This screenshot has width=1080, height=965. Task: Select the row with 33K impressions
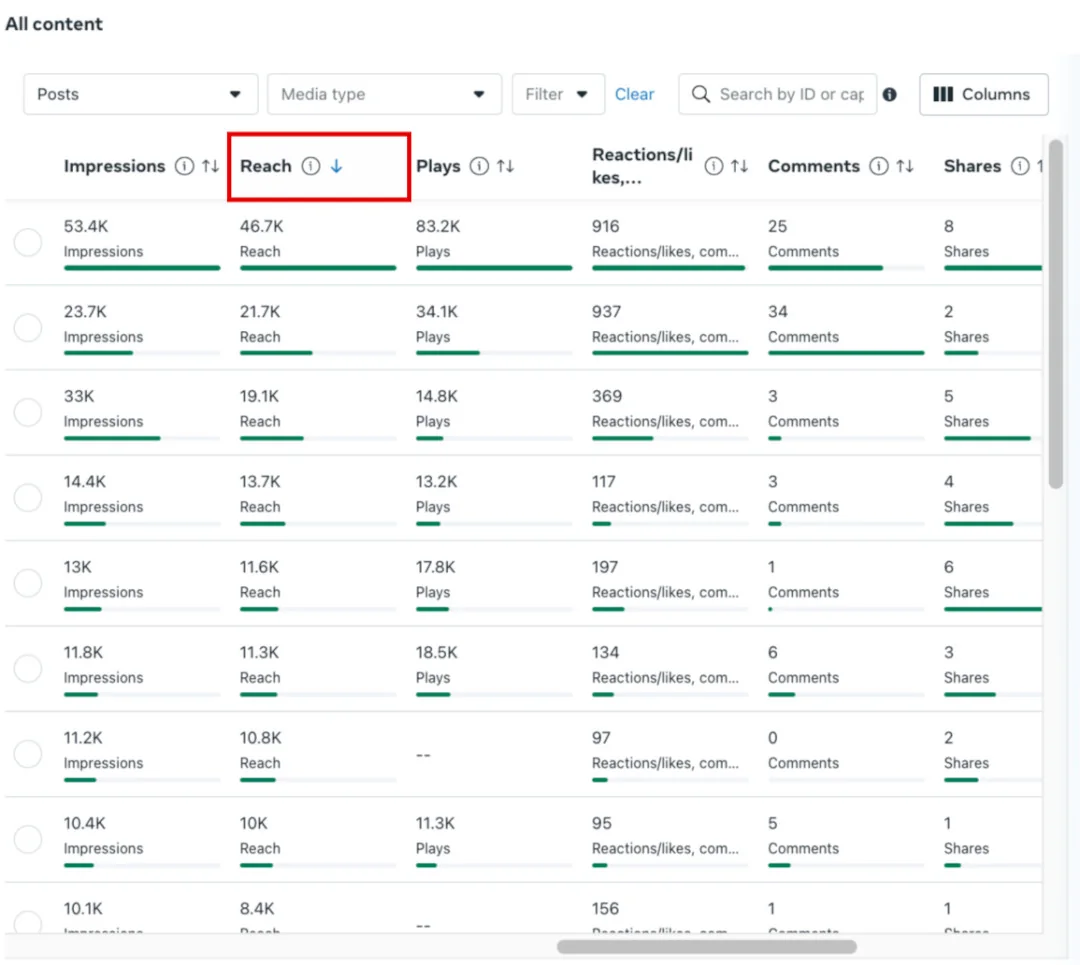pyautogui.click(x=28, y=413)
